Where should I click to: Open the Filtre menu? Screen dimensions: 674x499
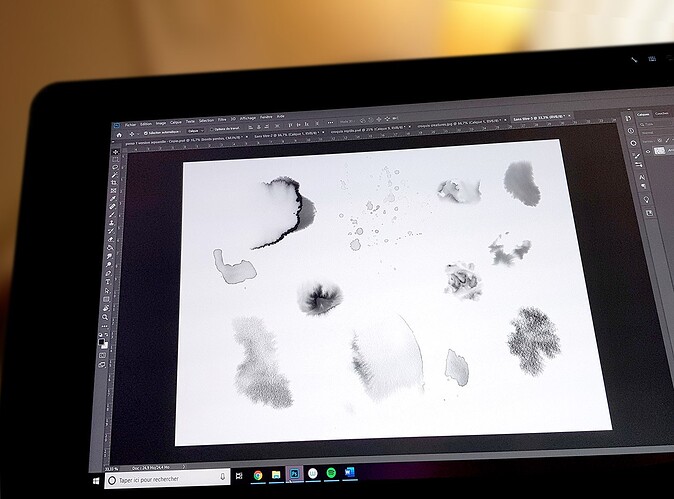point(222,119)
